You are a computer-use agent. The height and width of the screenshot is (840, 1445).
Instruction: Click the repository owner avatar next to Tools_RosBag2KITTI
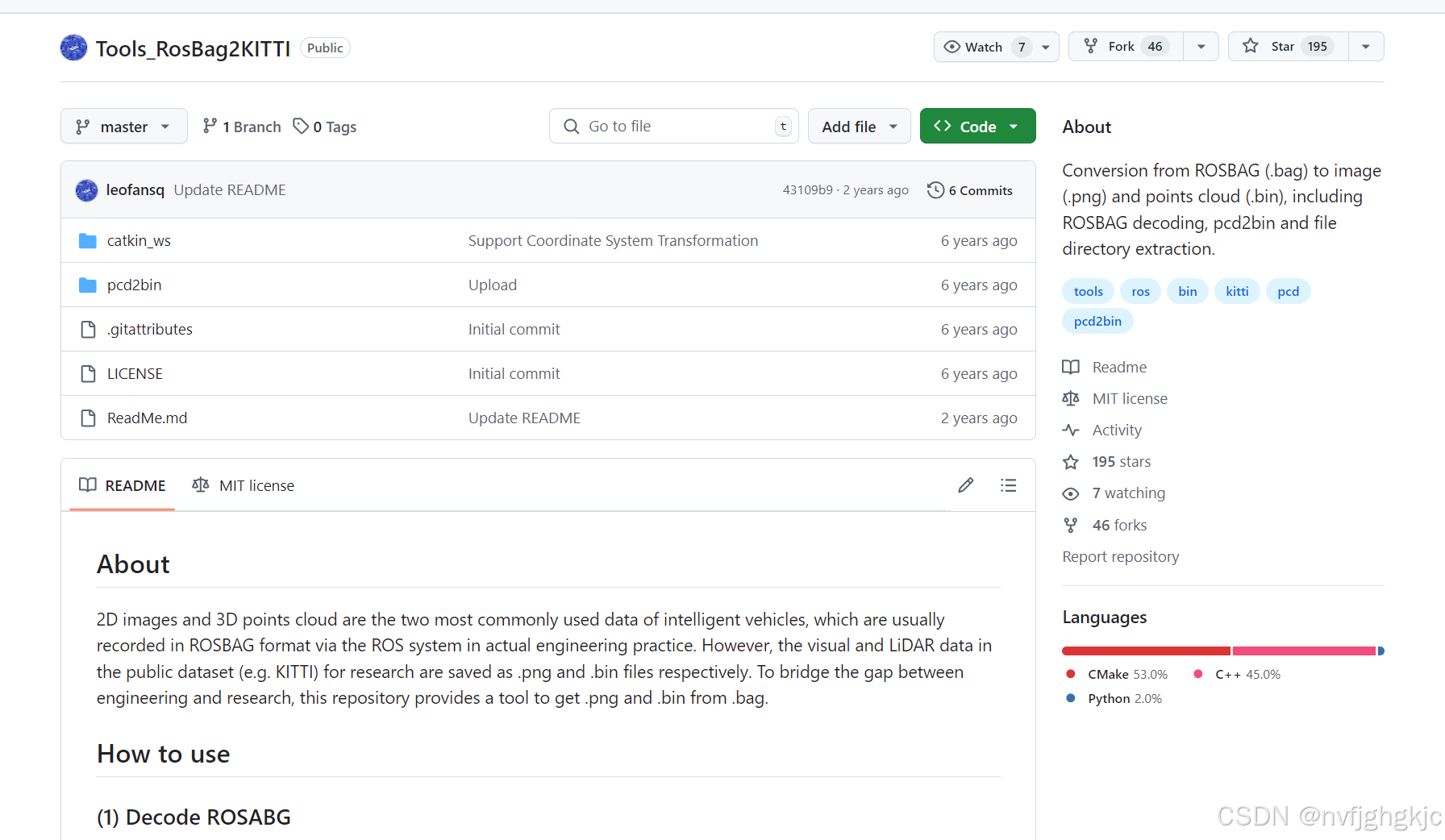(x=73, y=48)
